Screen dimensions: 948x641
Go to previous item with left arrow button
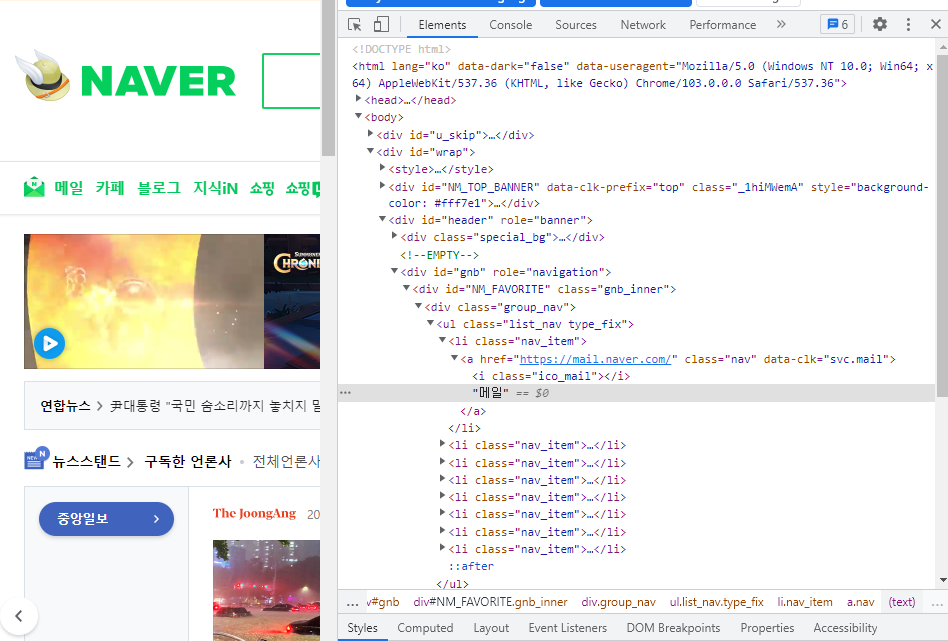click(x=19, y=616)
